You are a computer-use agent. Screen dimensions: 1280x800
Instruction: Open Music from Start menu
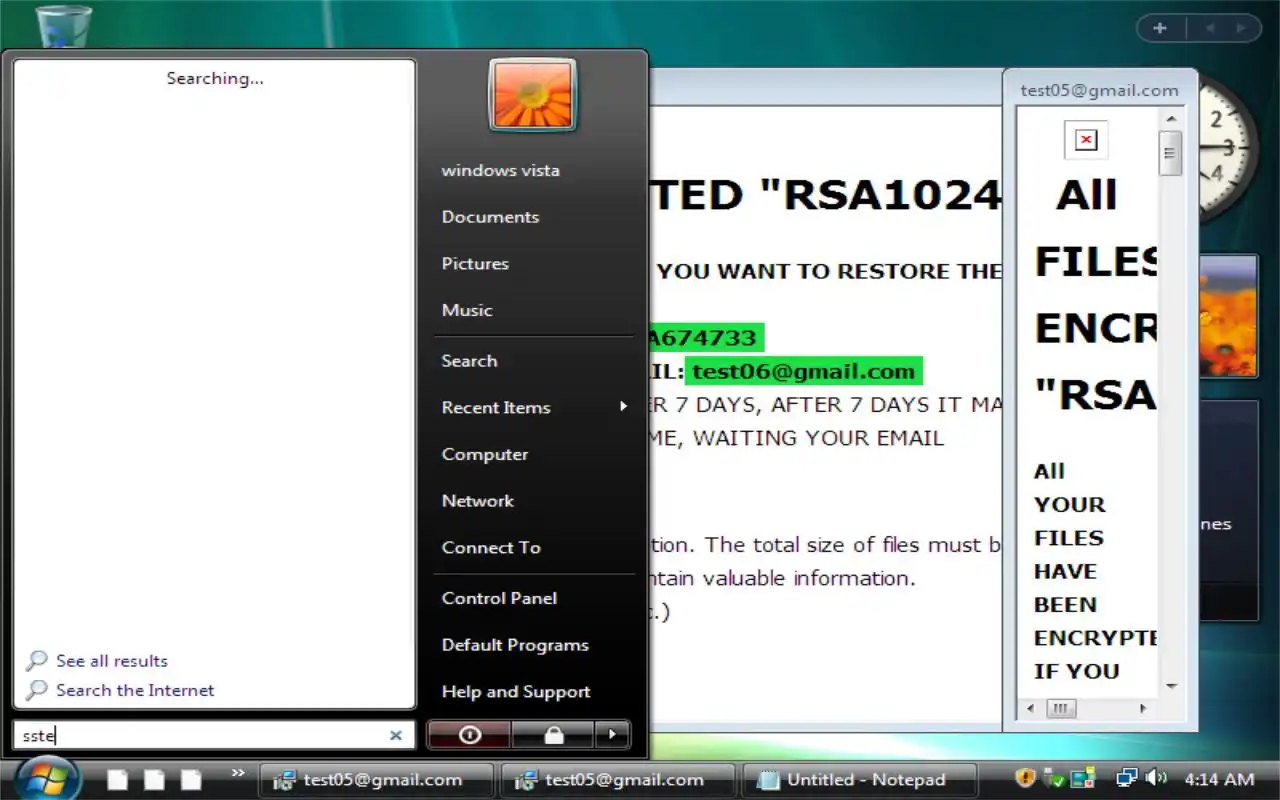pos(467,310)
